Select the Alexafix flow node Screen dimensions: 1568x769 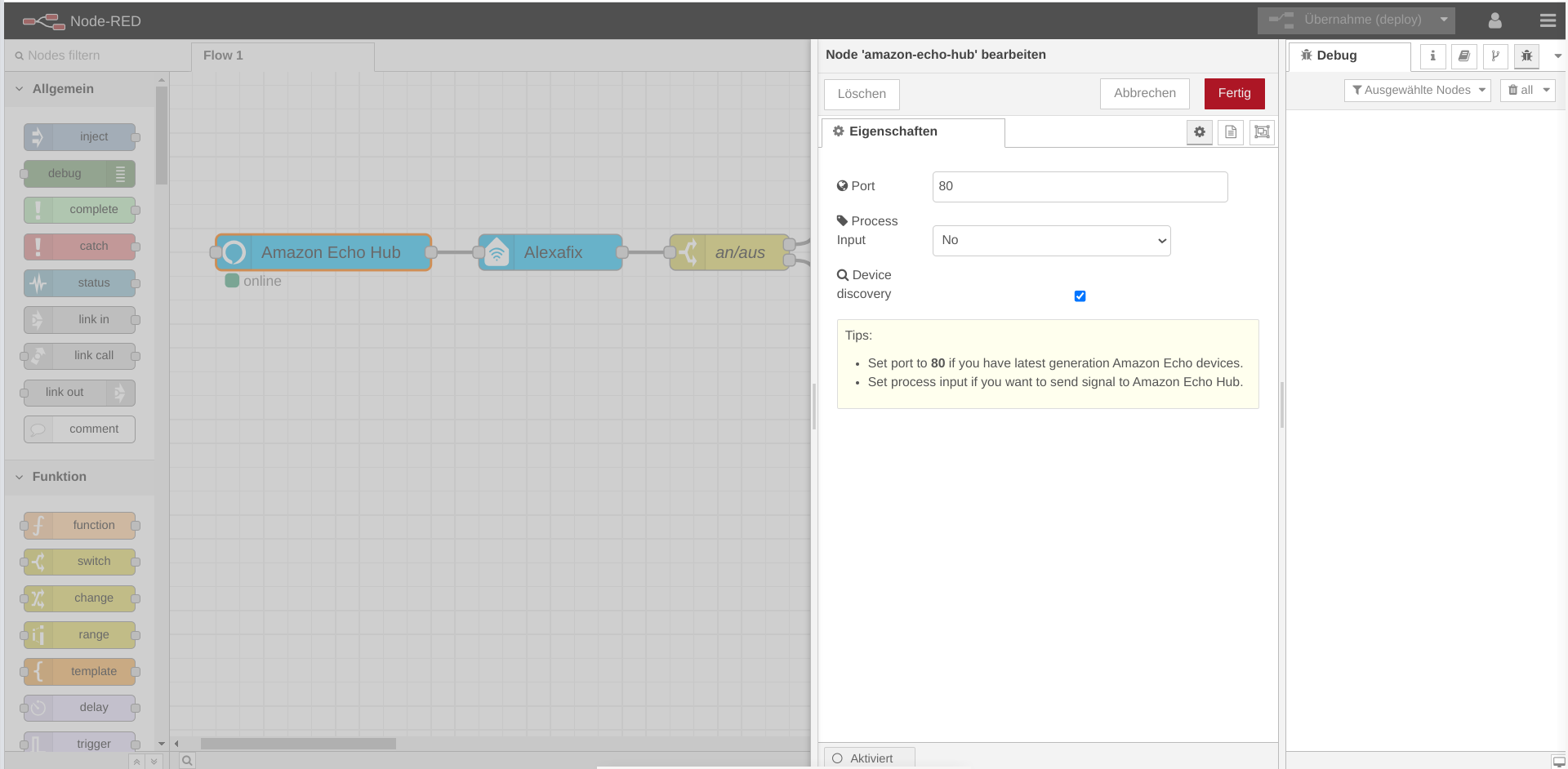pyautogui.click(x=550, y=253)
